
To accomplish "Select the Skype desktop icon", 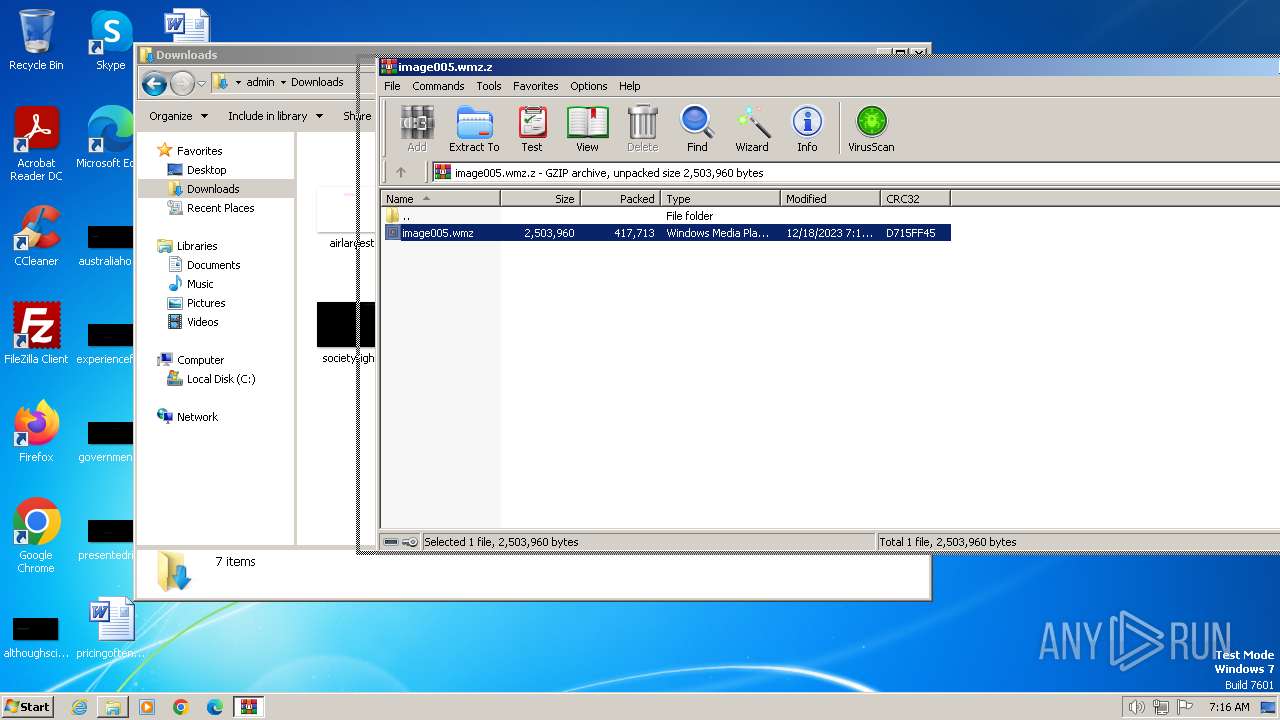I will click(x=110, y=40).
